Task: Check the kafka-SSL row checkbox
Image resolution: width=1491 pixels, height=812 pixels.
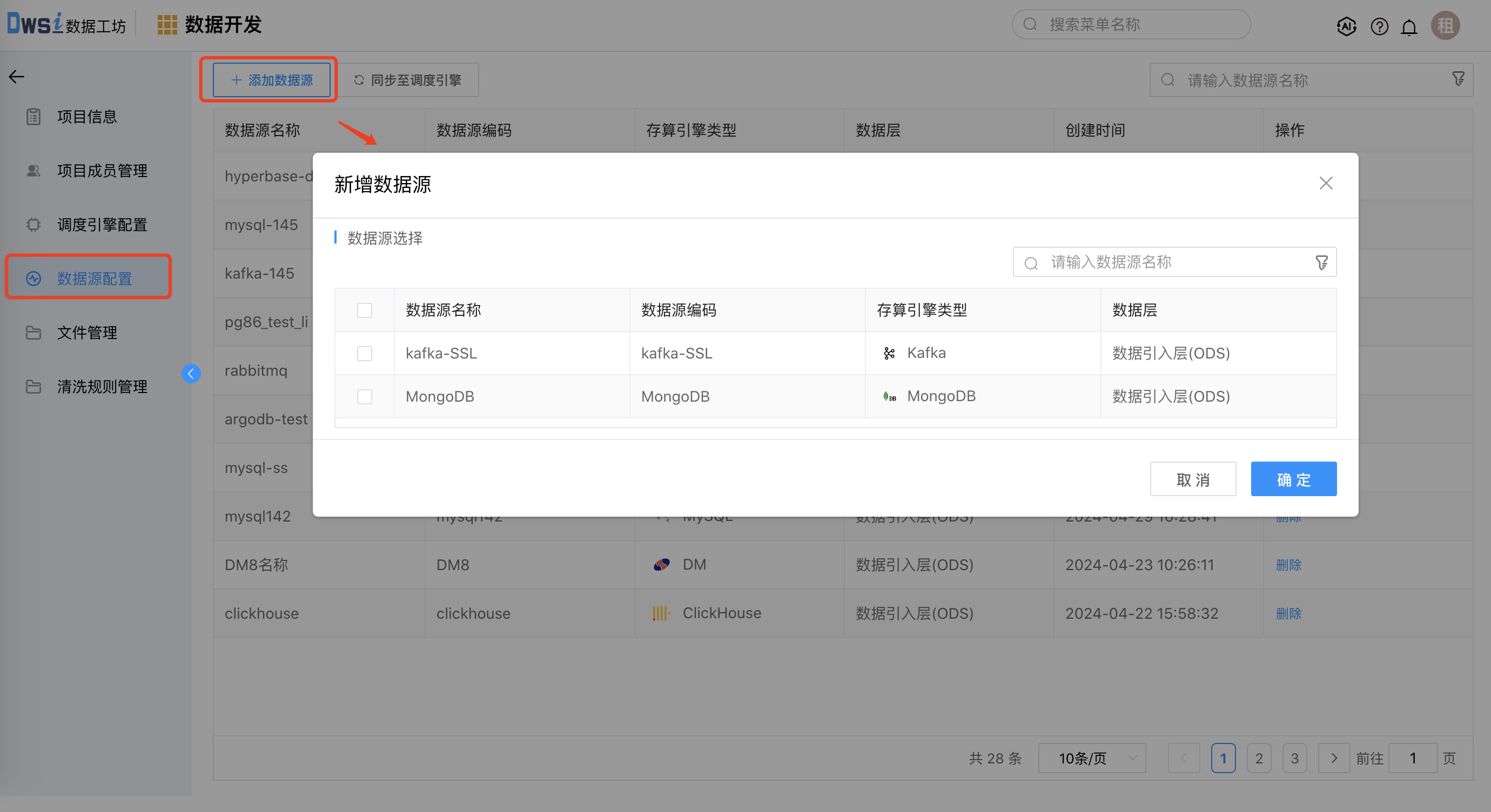Action: point(365,354)
